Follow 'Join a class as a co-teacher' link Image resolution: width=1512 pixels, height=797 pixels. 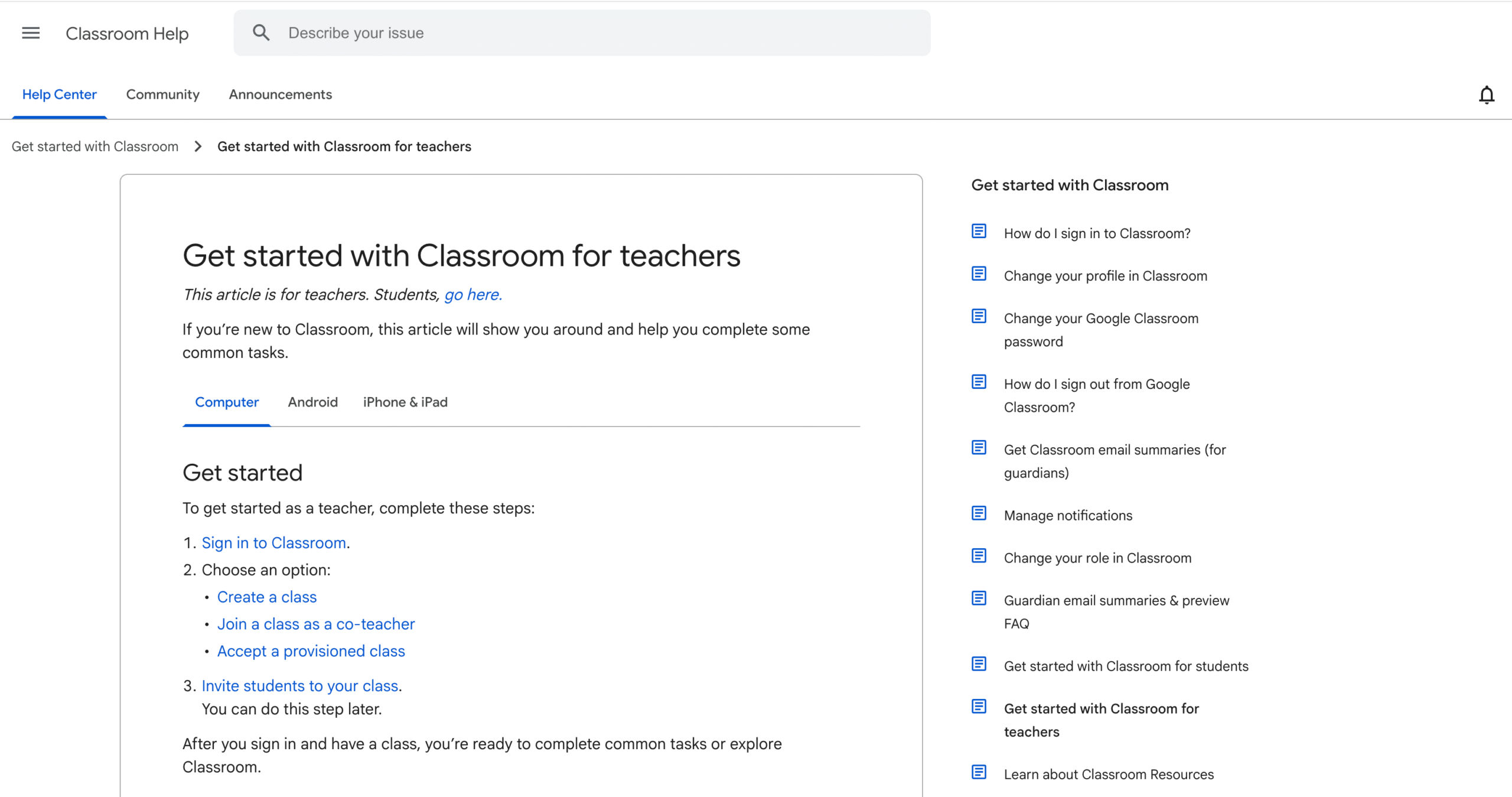315,624
